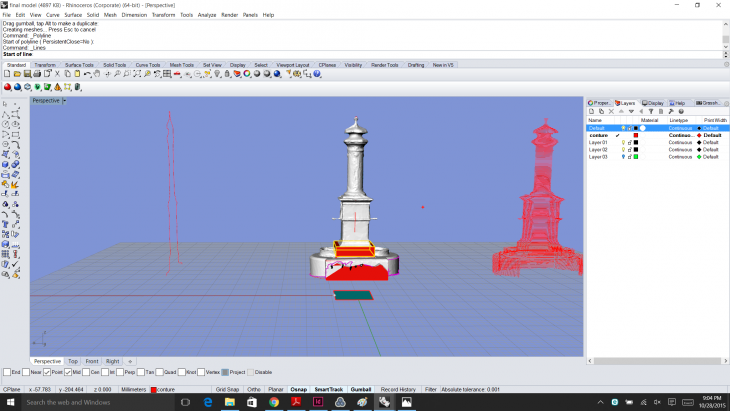Click the New Layer icon in Layers panel
Image resolution: width=730 pixels, height=411 pixels.
point(591,111)
